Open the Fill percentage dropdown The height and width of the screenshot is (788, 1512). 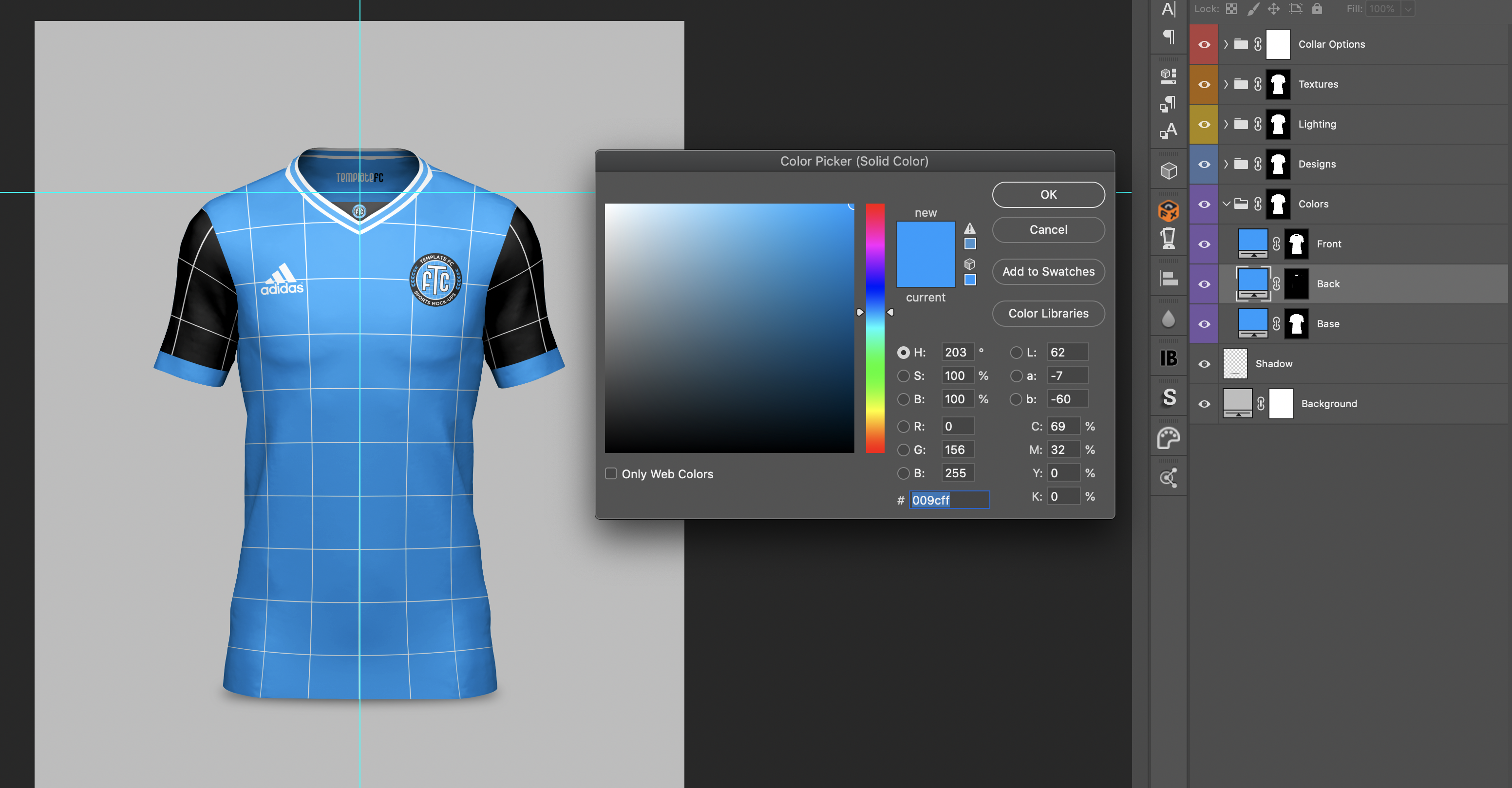1408,9
